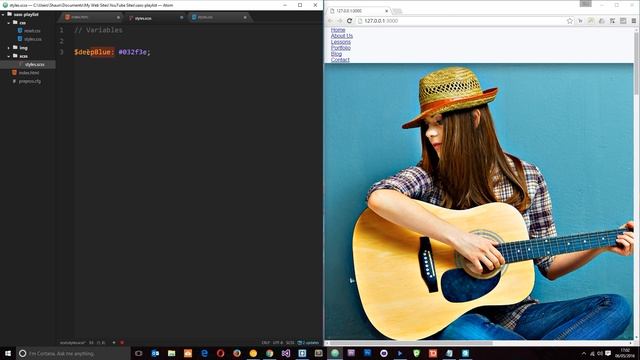Click the taskbar clock and date

click(x=625, y=353)
